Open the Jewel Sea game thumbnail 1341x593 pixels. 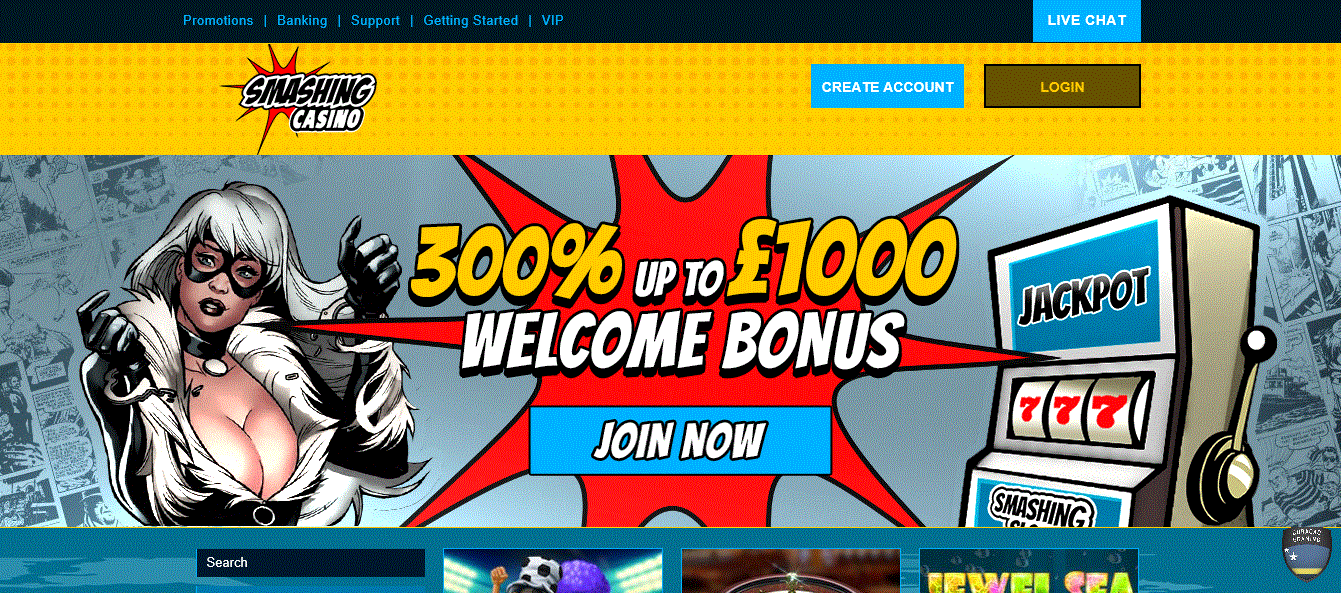[1029, 570]
